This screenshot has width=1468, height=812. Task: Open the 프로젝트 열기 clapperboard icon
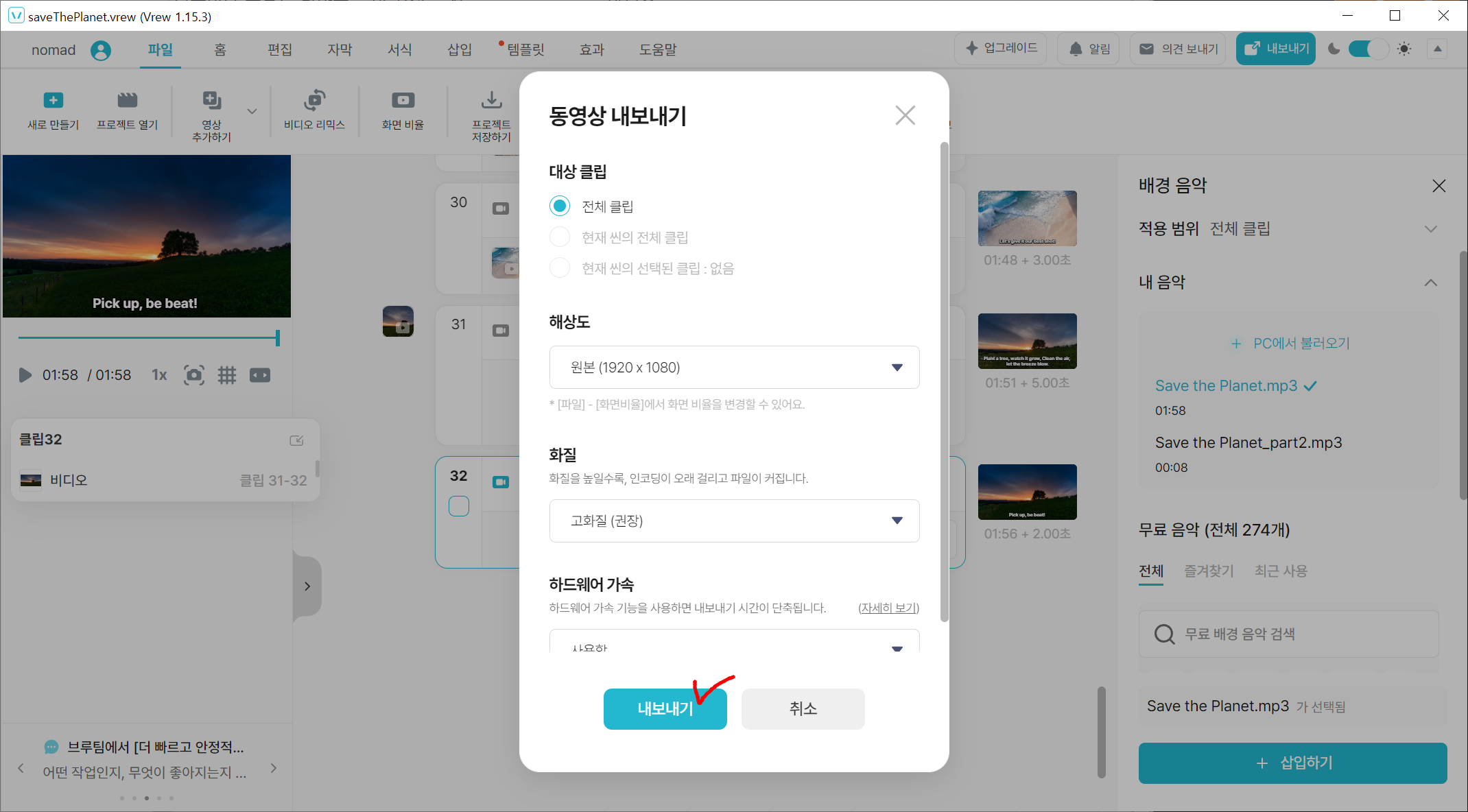(x=127, y=101)
